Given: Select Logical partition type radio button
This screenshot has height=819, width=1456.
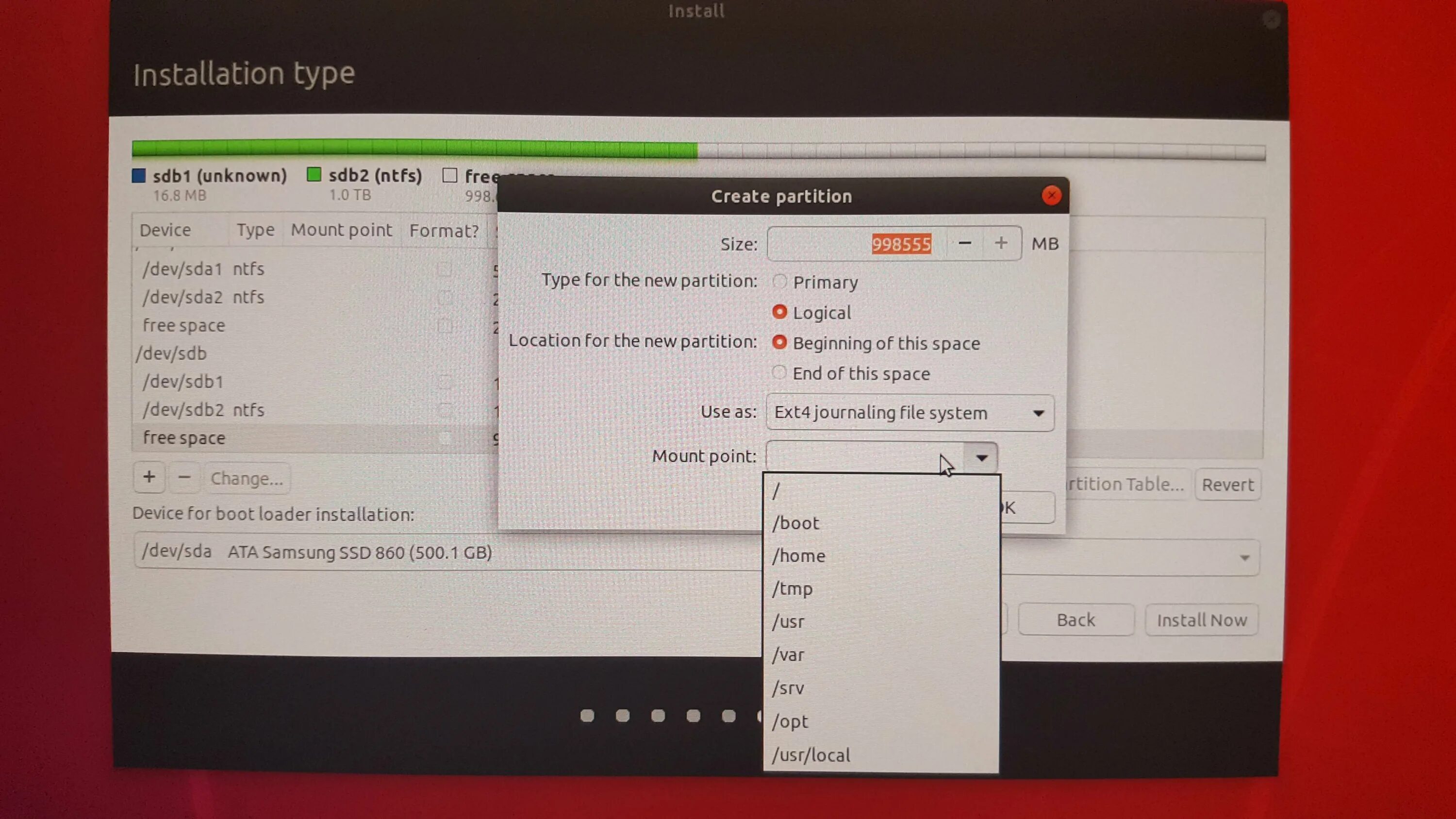Looking at the screenshot, I should [779, 312].
